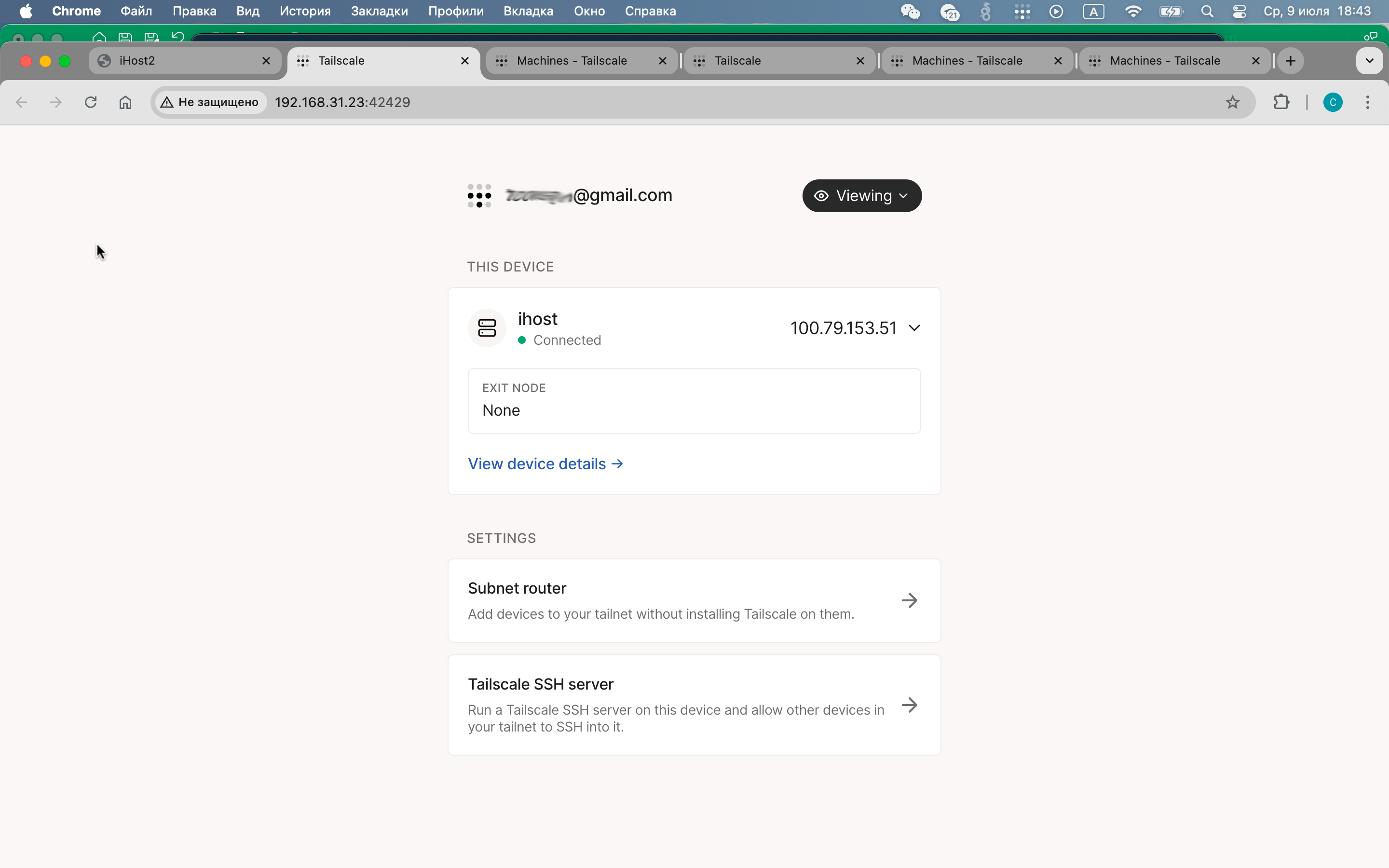
Task: Open the Правка menu
Action: pos(194,11)
